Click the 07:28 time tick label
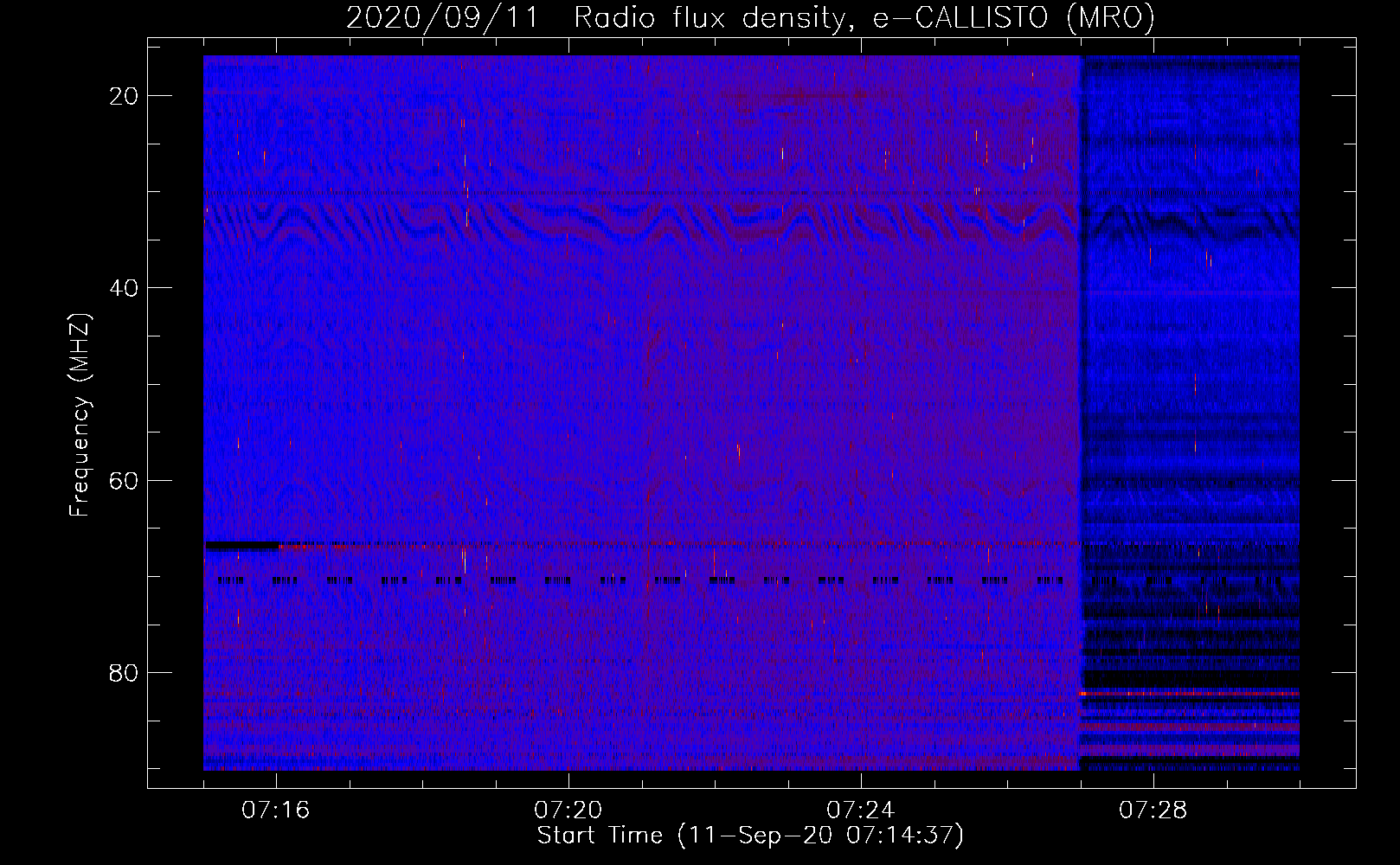The width and height of the screenshot is (1400, 865). pyautogui.click(x=1153, y=811)
